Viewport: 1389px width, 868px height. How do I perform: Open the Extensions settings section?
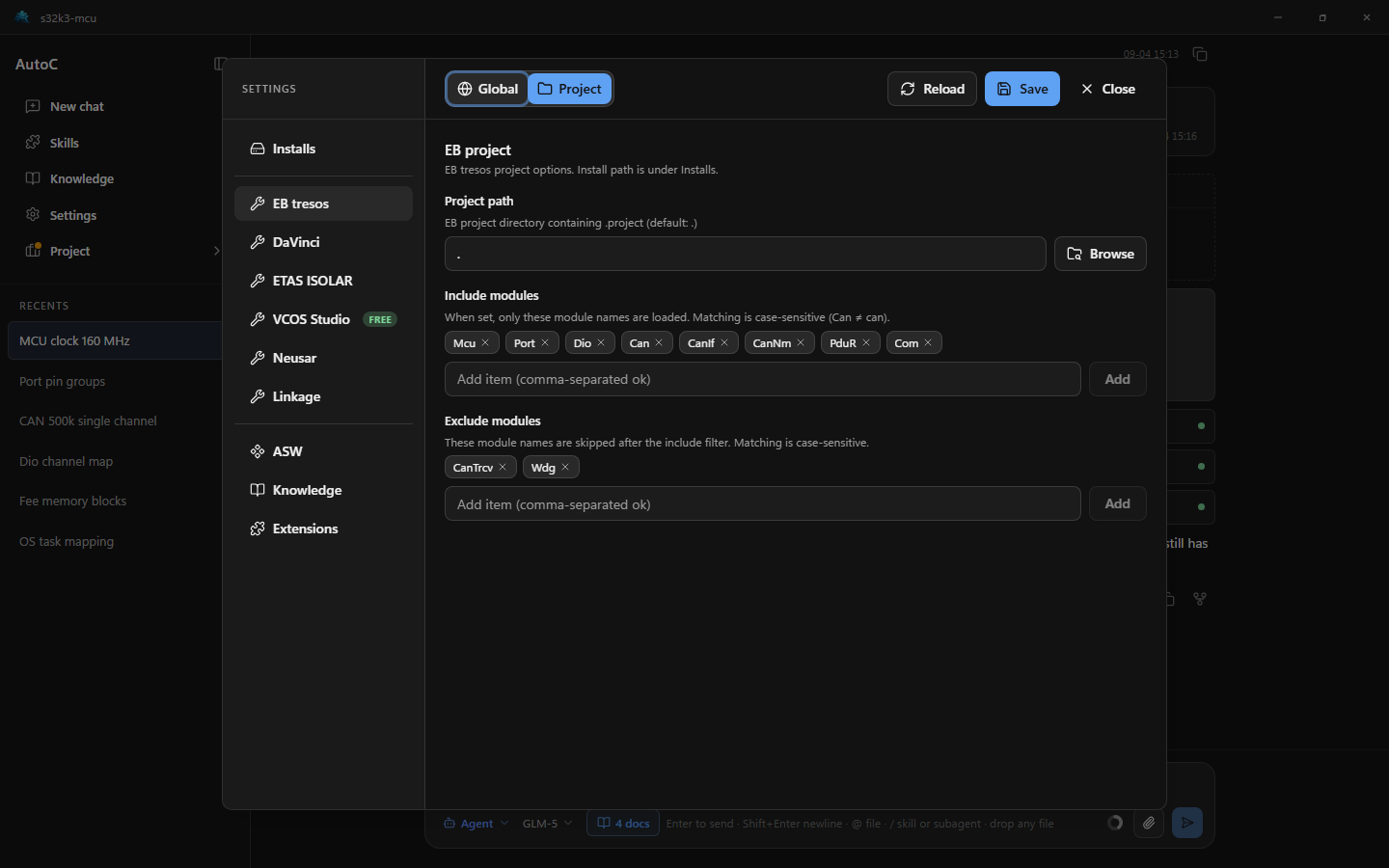click(x=323, y=529)
